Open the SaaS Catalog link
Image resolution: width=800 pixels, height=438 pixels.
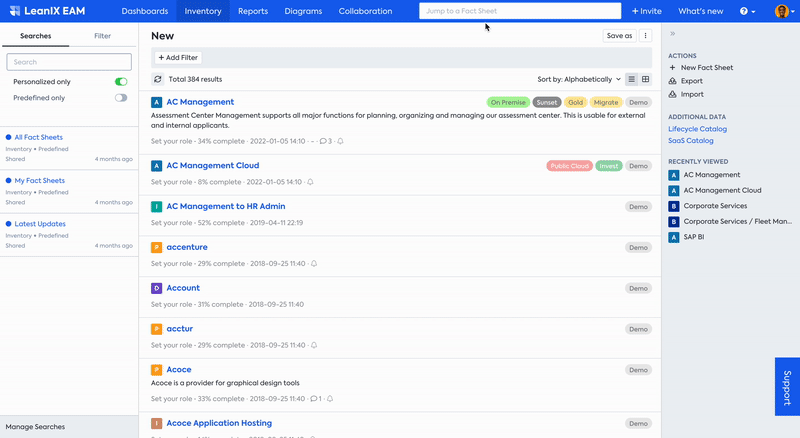[691, 141]
